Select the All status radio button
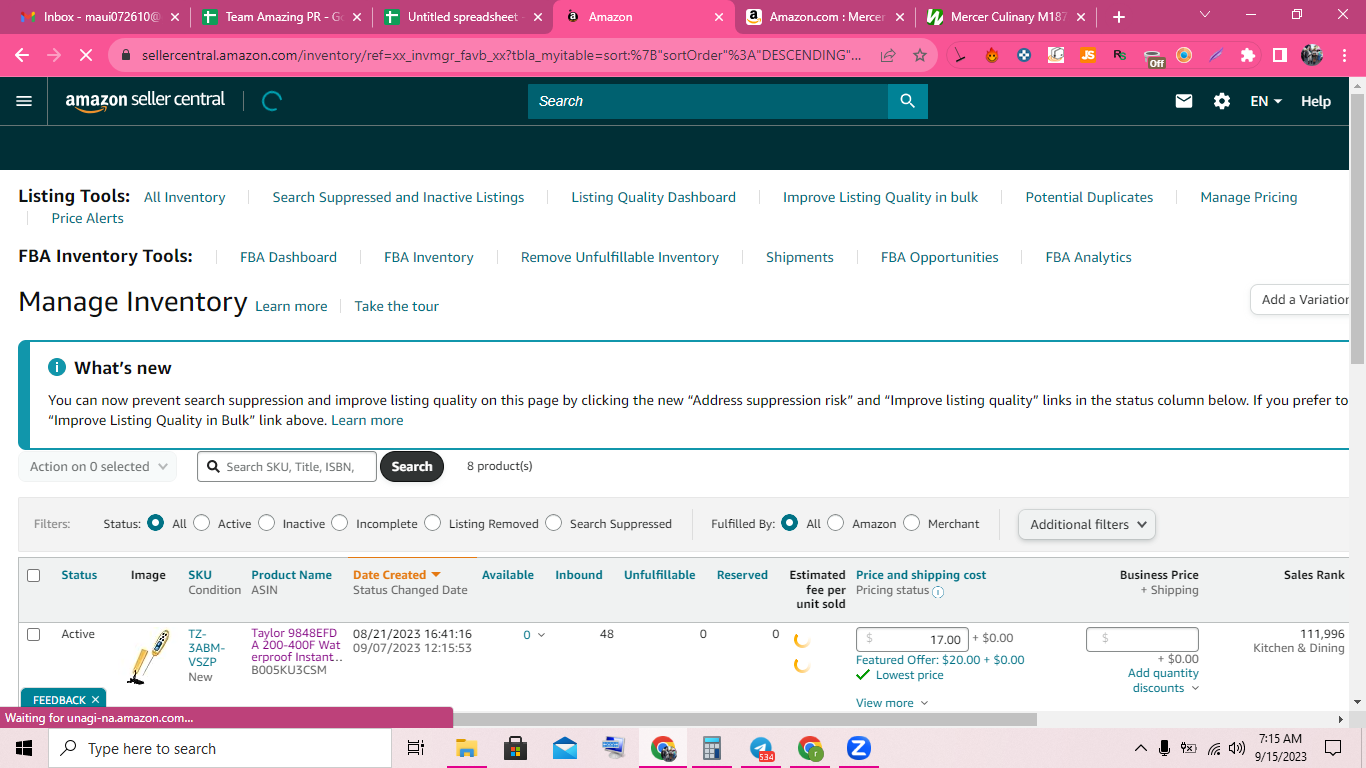Viewport: 1366px width, 768px height. [155, 523]
